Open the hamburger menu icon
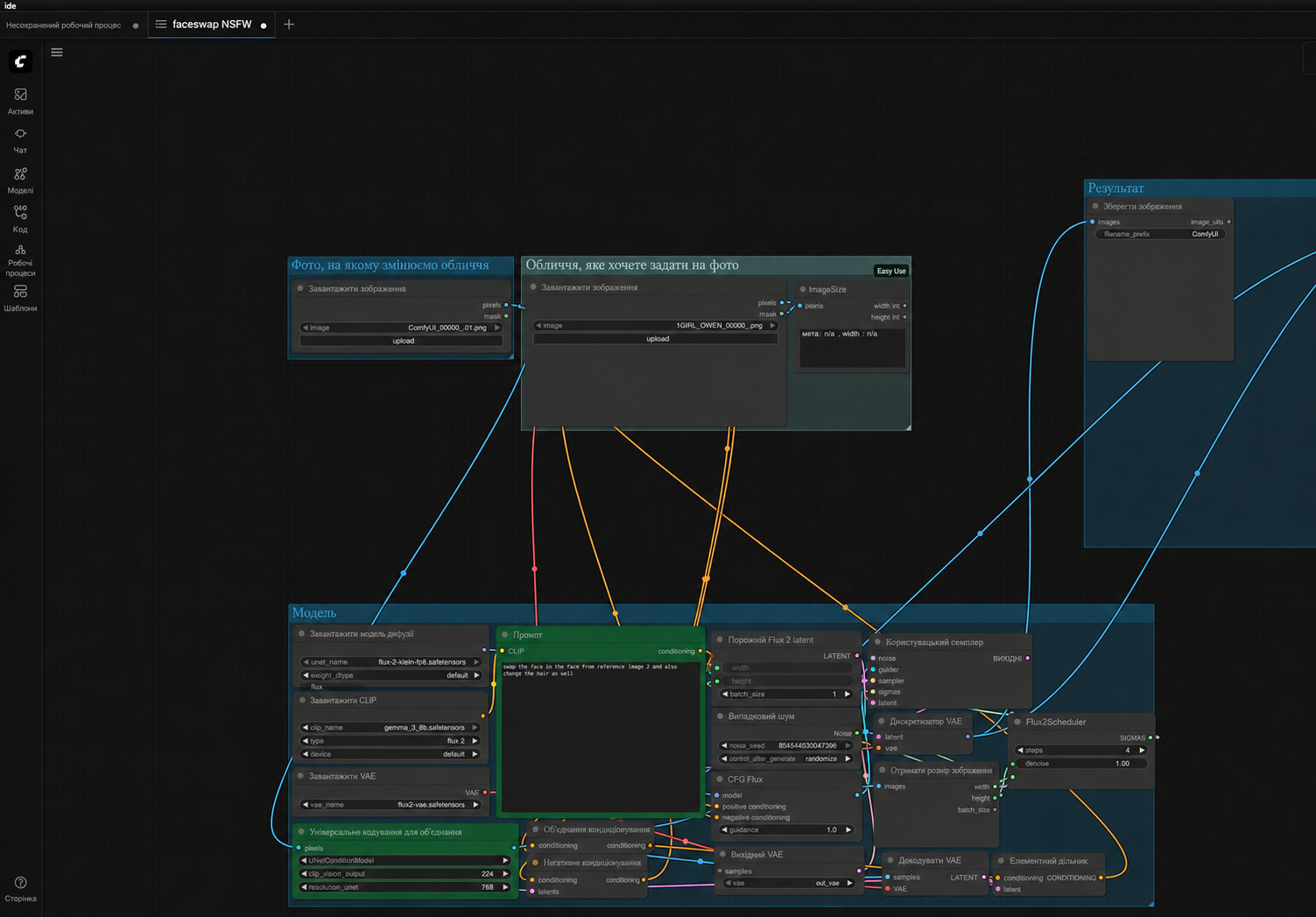The image size is (1316, 917). (57, 53)
